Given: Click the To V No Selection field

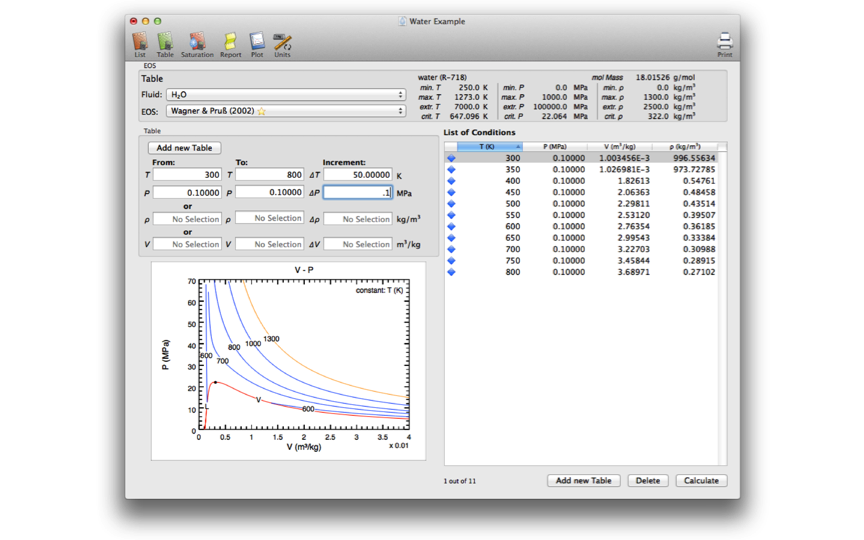Looking at the screenshot, I should point(269,244).
